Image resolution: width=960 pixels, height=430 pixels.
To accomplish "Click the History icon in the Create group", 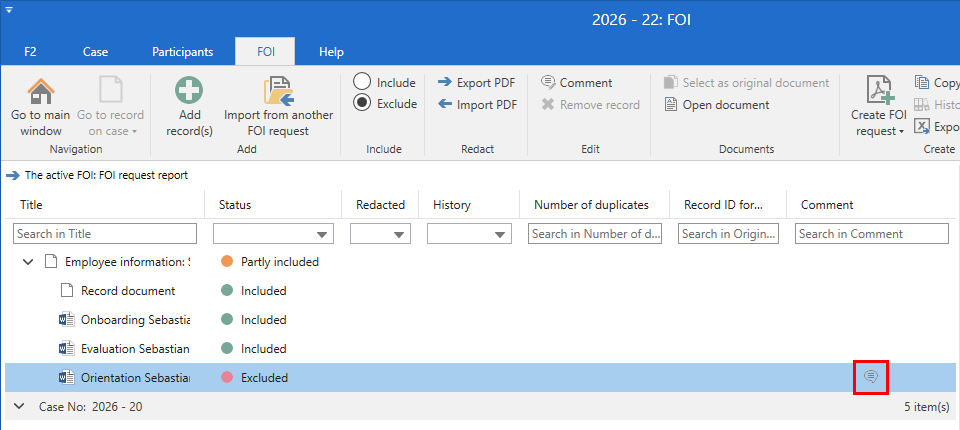I will pos(921,105).
